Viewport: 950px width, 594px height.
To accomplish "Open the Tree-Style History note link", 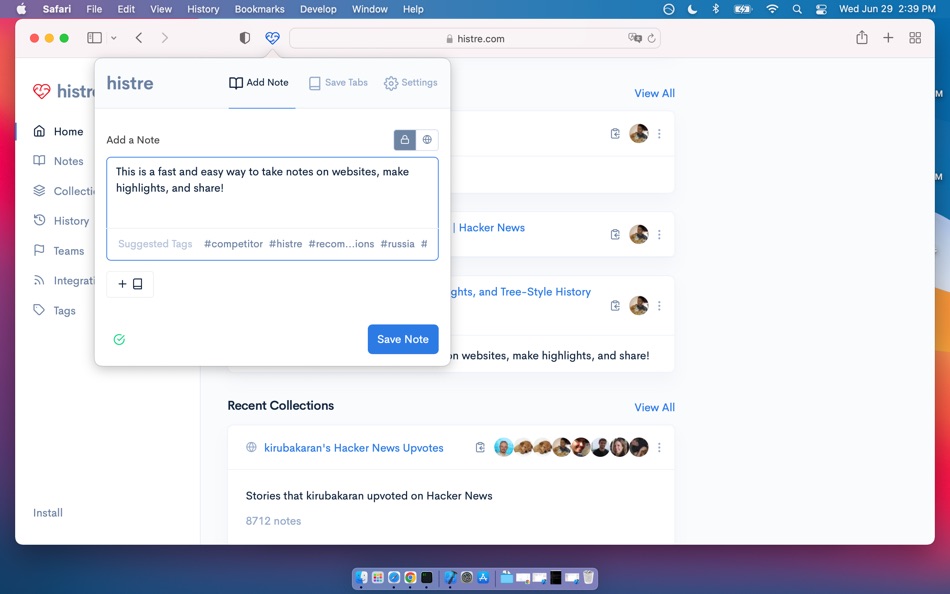I will (521, 292).
